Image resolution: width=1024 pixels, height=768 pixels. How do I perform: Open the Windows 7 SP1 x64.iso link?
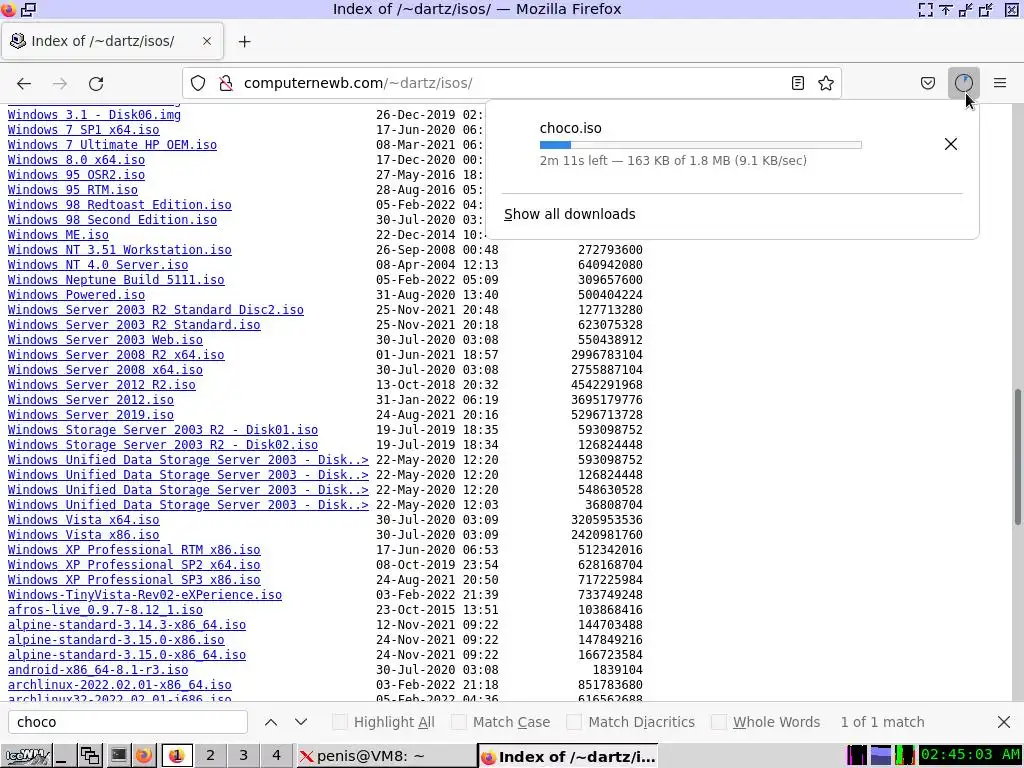click(83, 129)
